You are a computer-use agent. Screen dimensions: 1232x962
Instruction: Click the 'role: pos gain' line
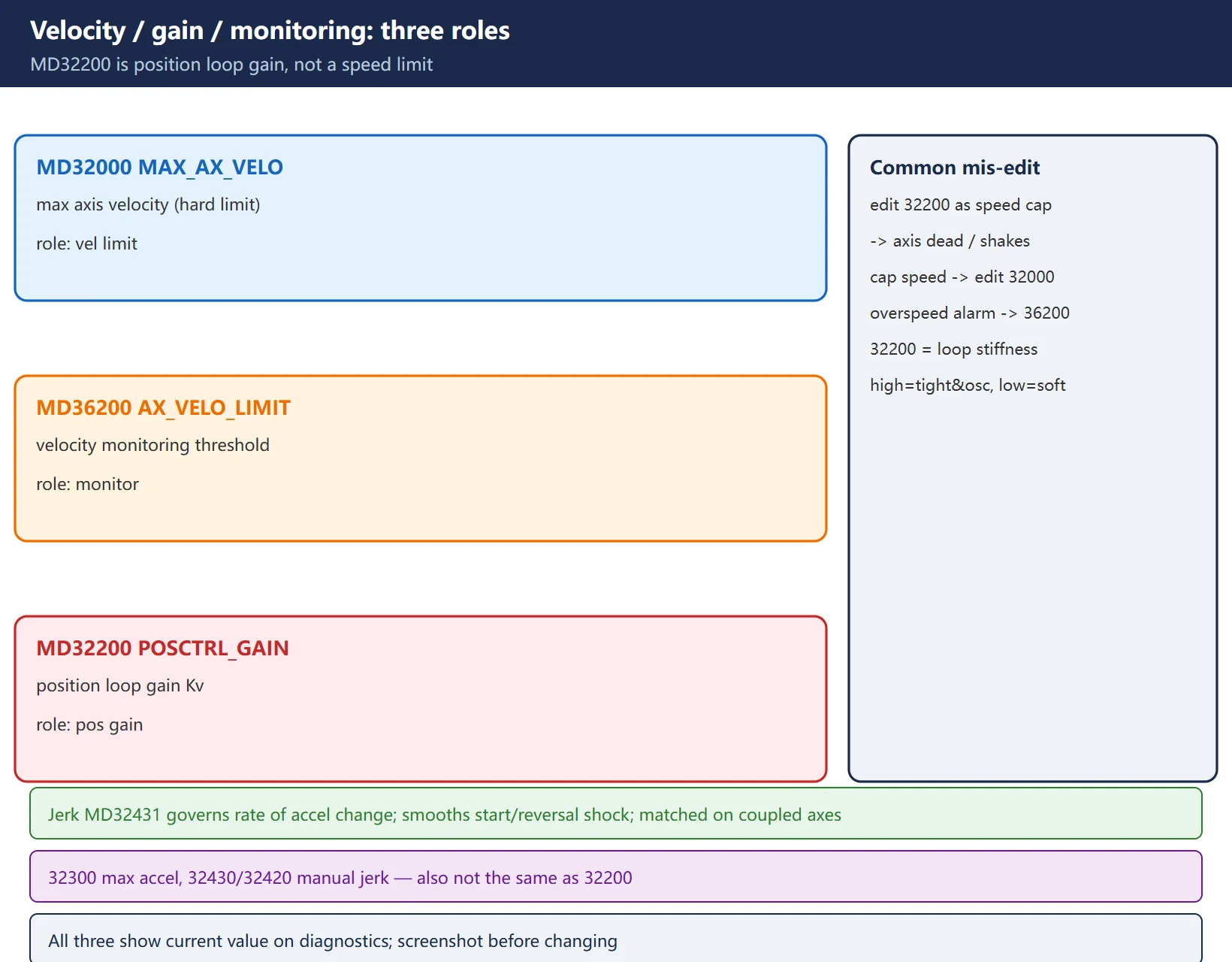pos(89,725)
